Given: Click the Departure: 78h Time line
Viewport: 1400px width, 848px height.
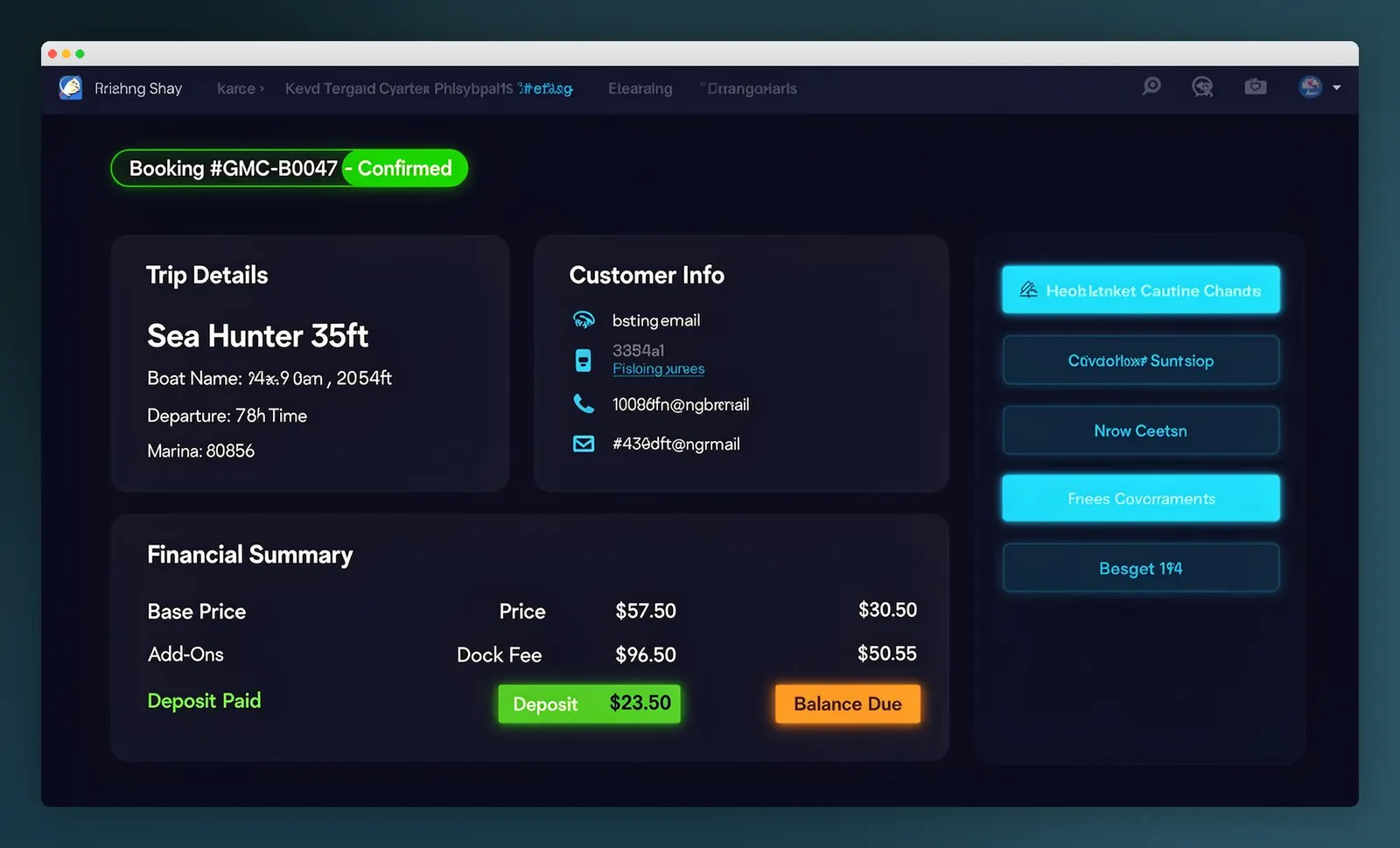Looking at the screenshot, I should 227,416.
